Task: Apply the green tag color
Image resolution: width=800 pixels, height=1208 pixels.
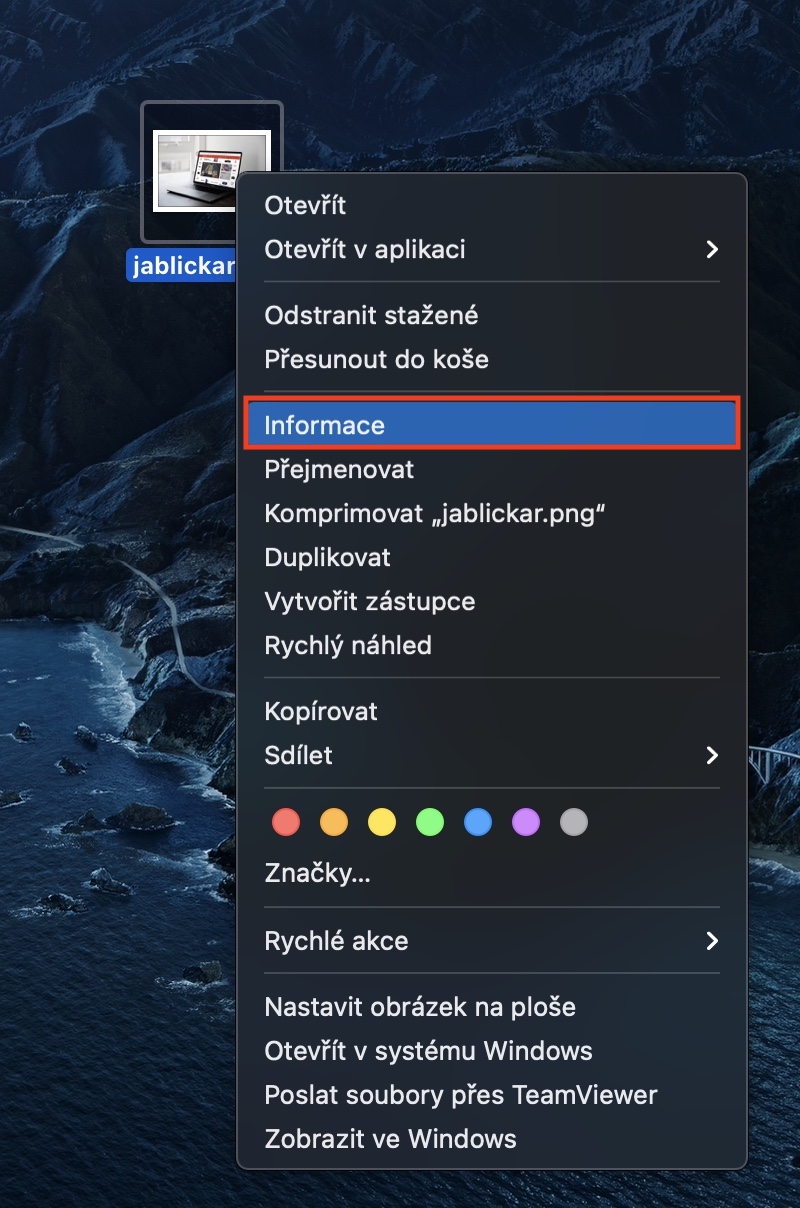Action: 430,823
